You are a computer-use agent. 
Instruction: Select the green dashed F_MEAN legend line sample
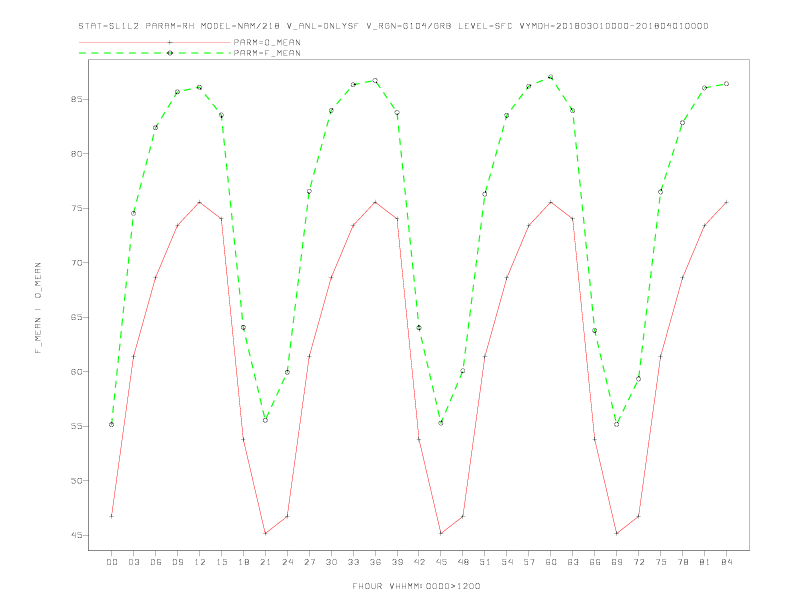pos(155,53)
